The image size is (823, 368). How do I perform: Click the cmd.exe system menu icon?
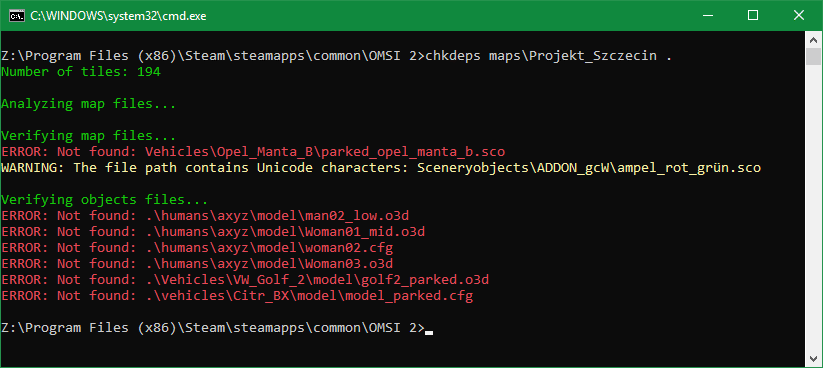(x=17, y=16)
